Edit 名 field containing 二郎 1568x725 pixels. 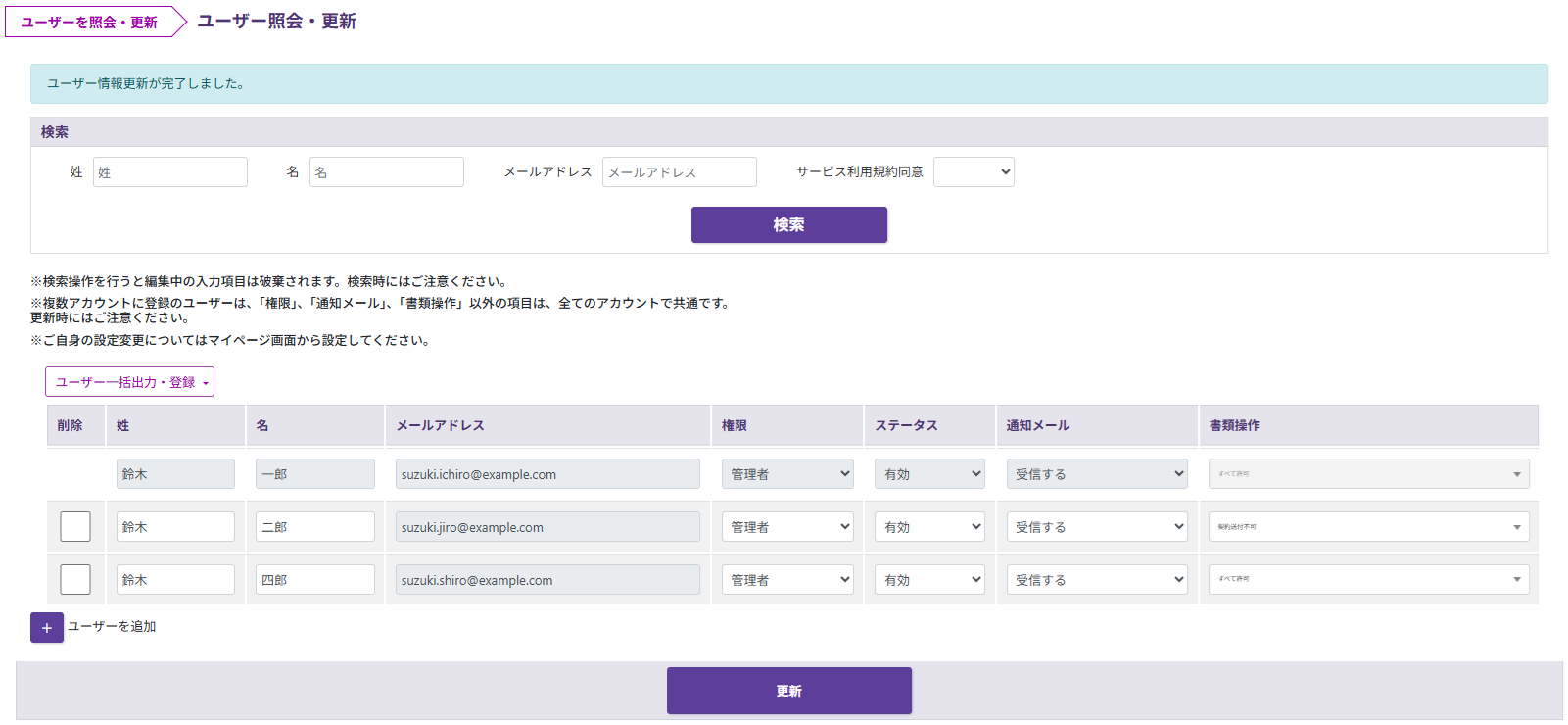tap(315, 527)
